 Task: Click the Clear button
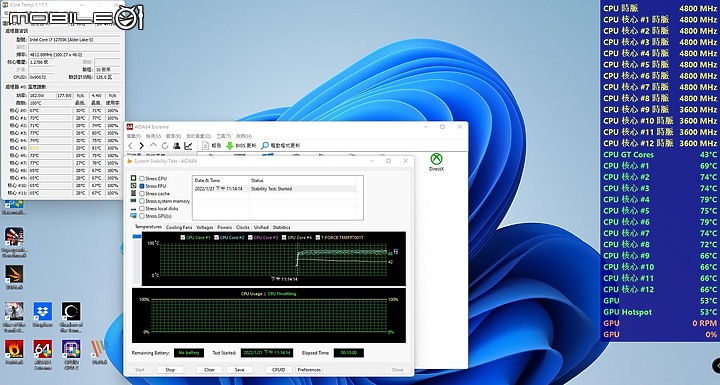[209, 369]
